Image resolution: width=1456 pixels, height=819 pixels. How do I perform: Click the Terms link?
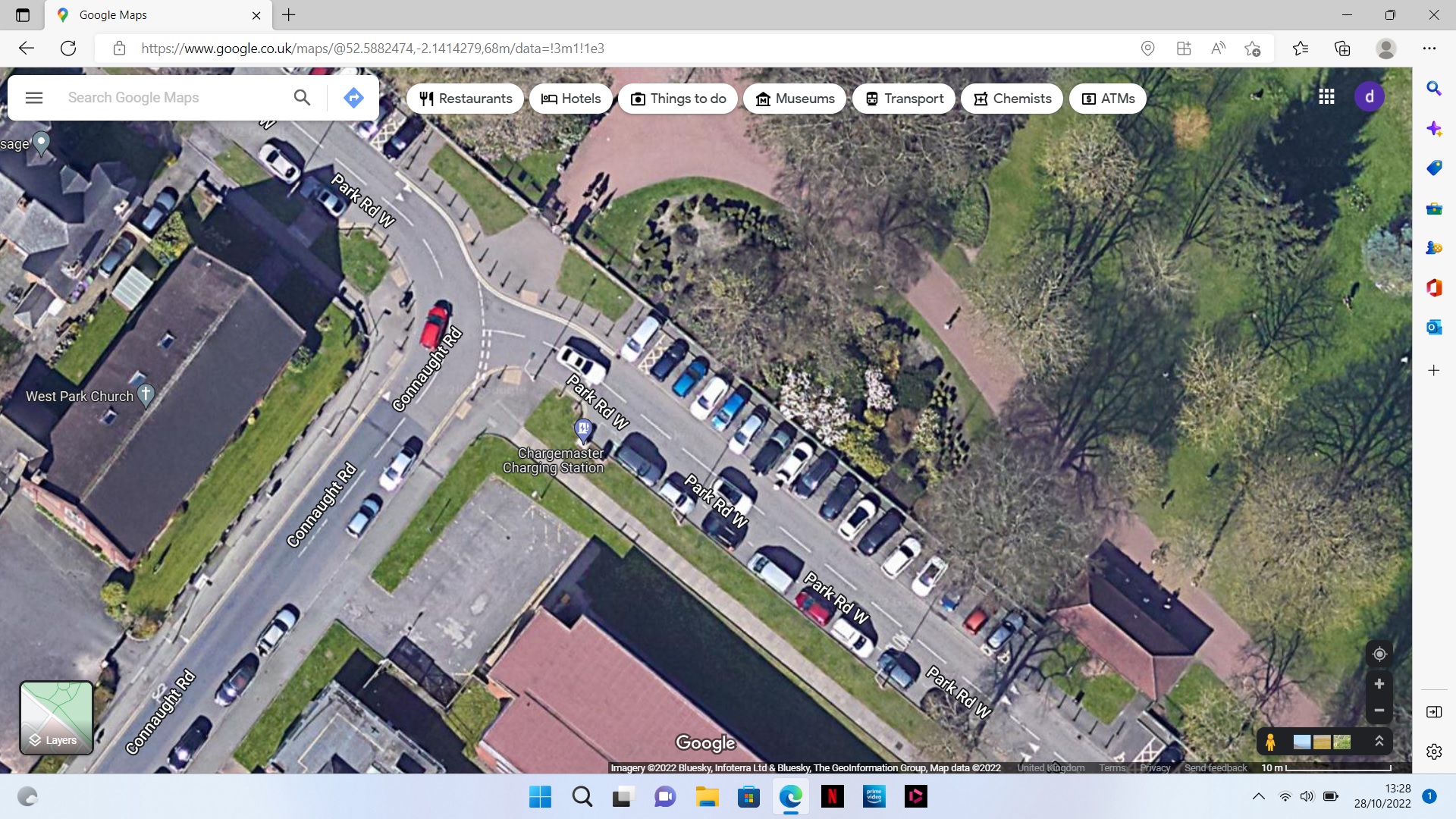point(1112,767)
